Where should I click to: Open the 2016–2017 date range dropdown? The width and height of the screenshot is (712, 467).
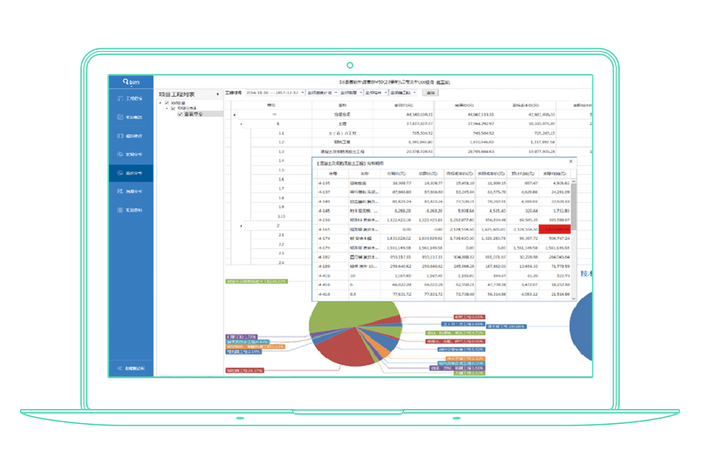[x=275, y=93]
